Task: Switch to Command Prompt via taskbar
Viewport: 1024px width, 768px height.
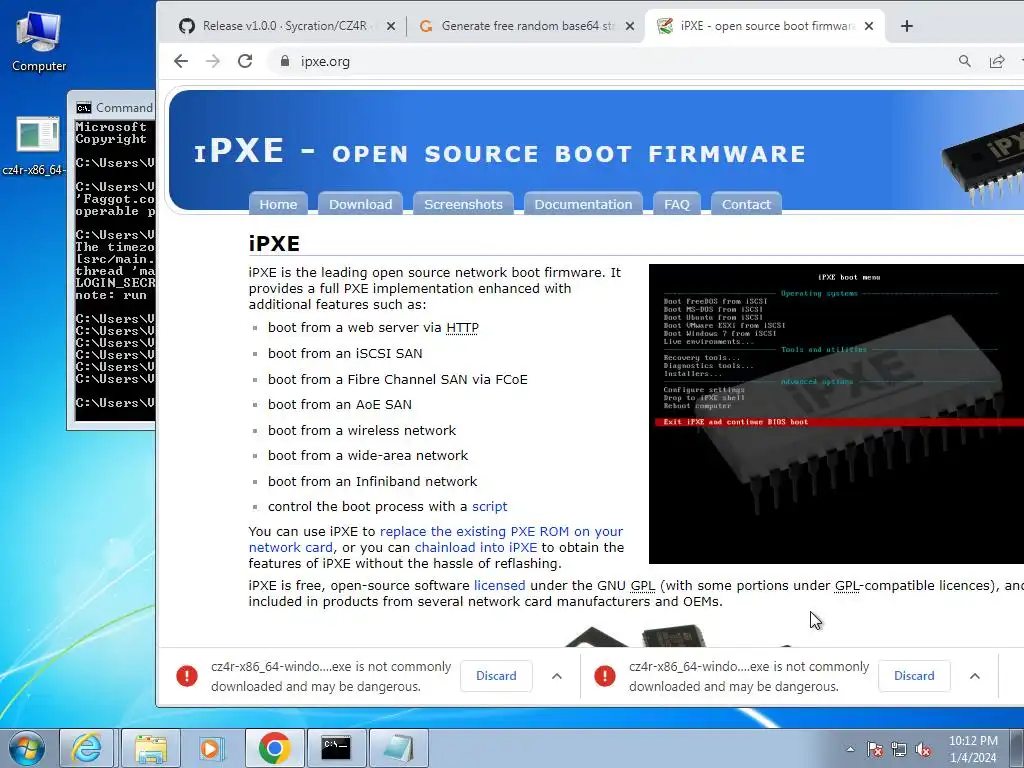Action: (x=336, y=748)
